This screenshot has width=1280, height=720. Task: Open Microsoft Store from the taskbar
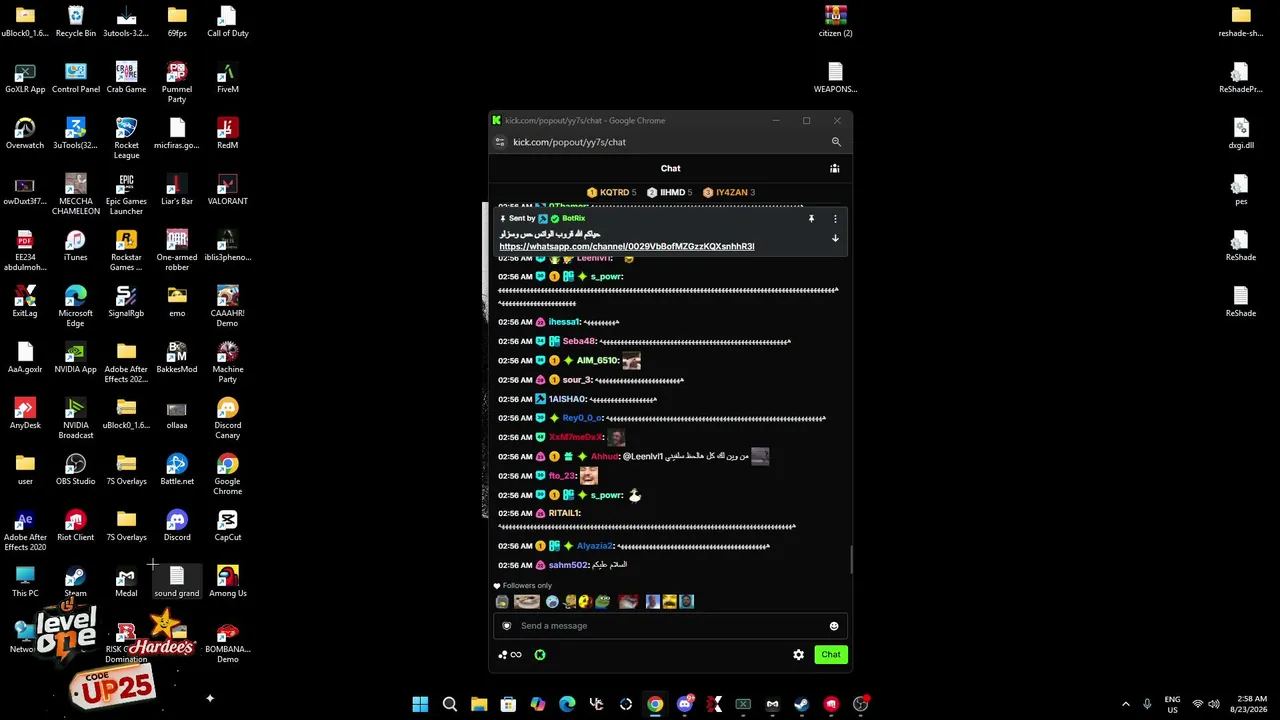pos(508,704)
